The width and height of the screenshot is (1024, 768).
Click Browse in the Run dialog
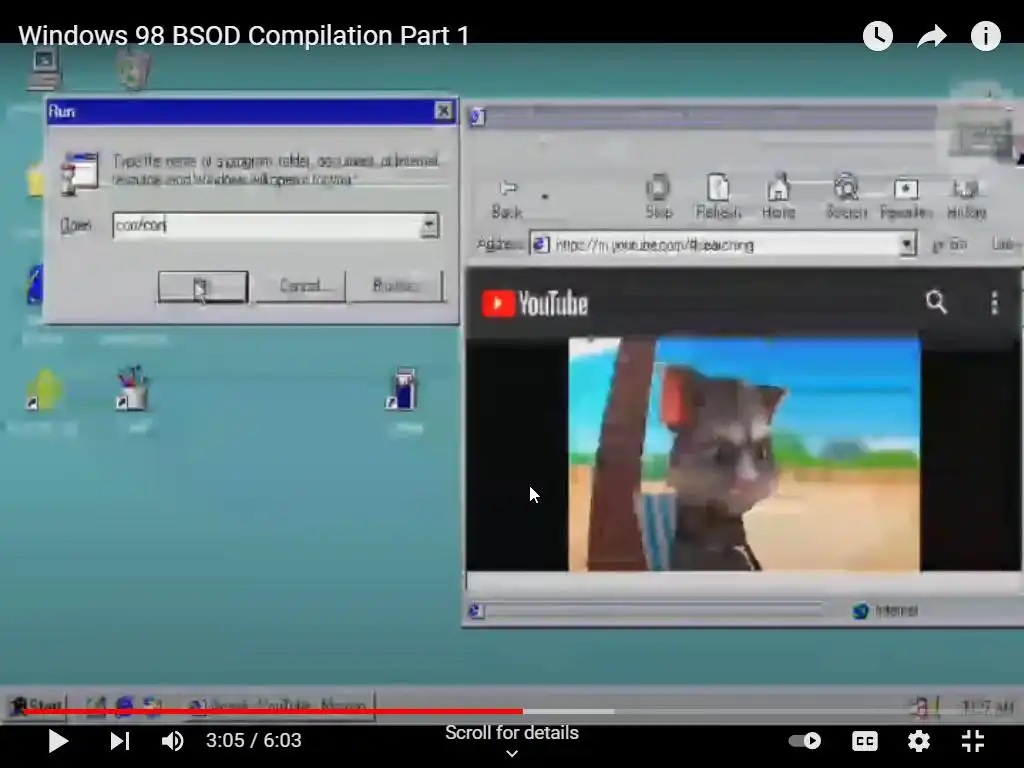pyautogui.click(x=396, y=286)
